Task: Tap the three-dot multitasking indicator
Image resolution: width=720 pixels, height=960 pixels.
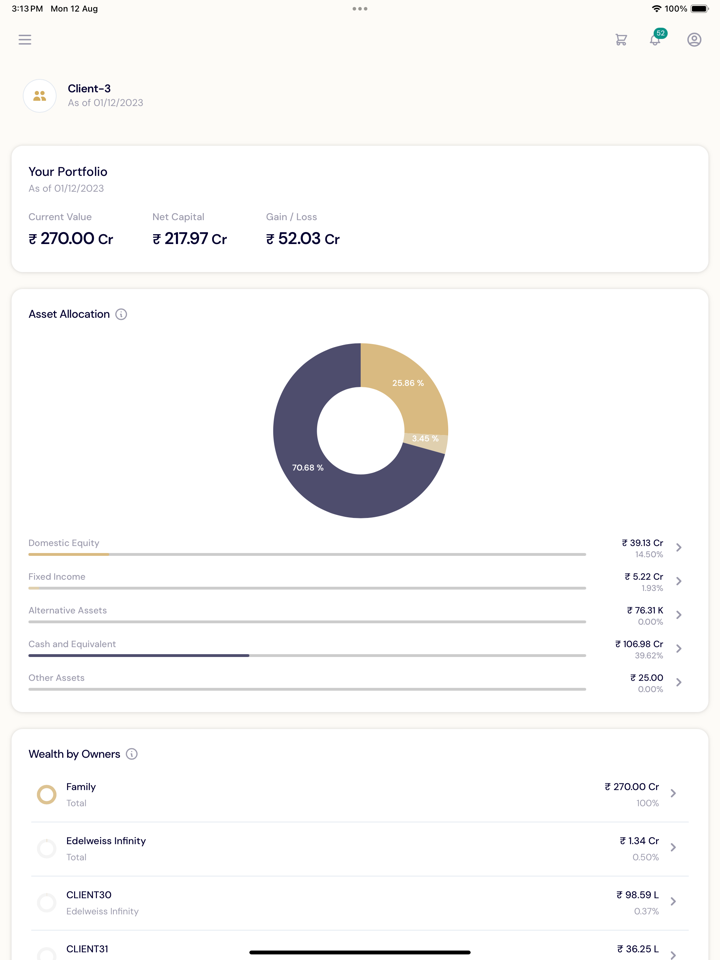Action: coord(360,9)
